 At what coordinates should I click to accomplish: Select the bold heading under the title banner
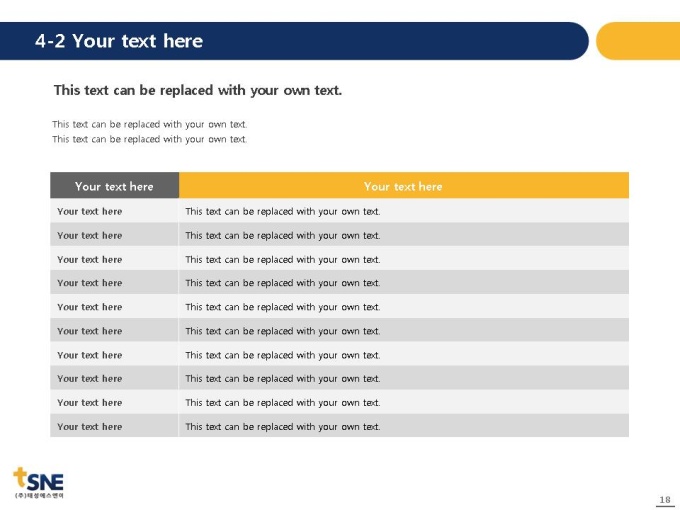198,90
